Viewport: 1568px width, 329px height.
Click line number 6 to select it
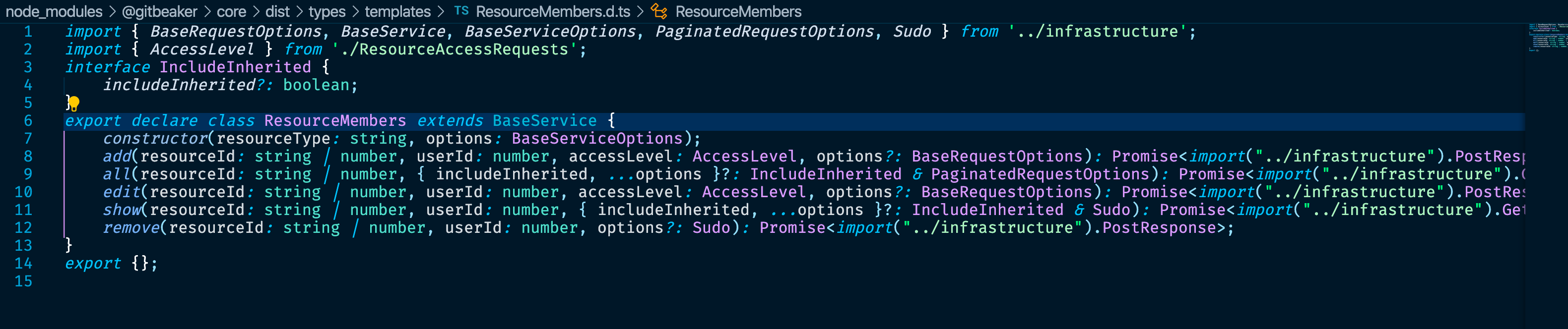[28, 120]
